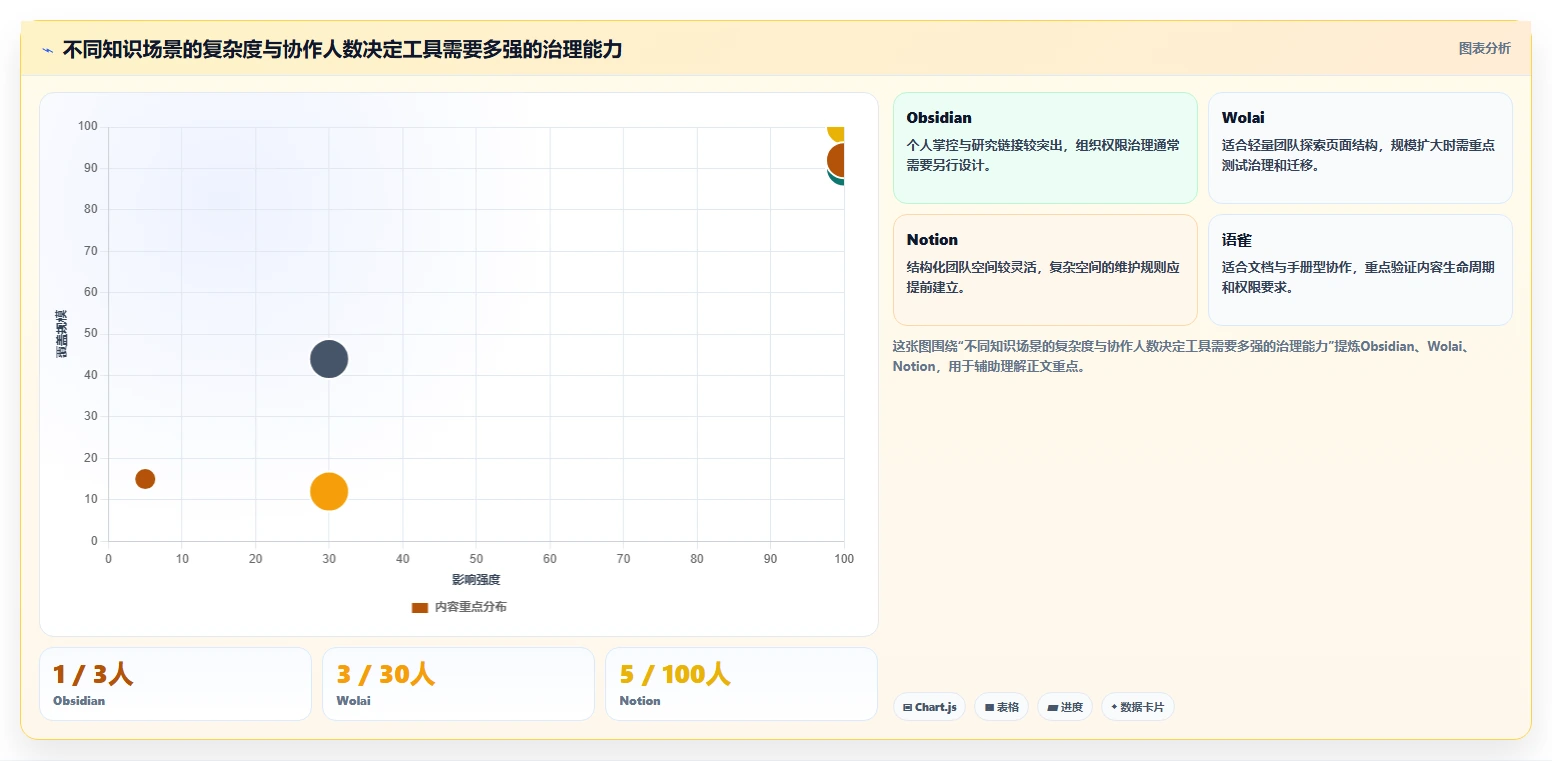
Task: Click the x-axis tick label 50
Action: pos(476,559)
